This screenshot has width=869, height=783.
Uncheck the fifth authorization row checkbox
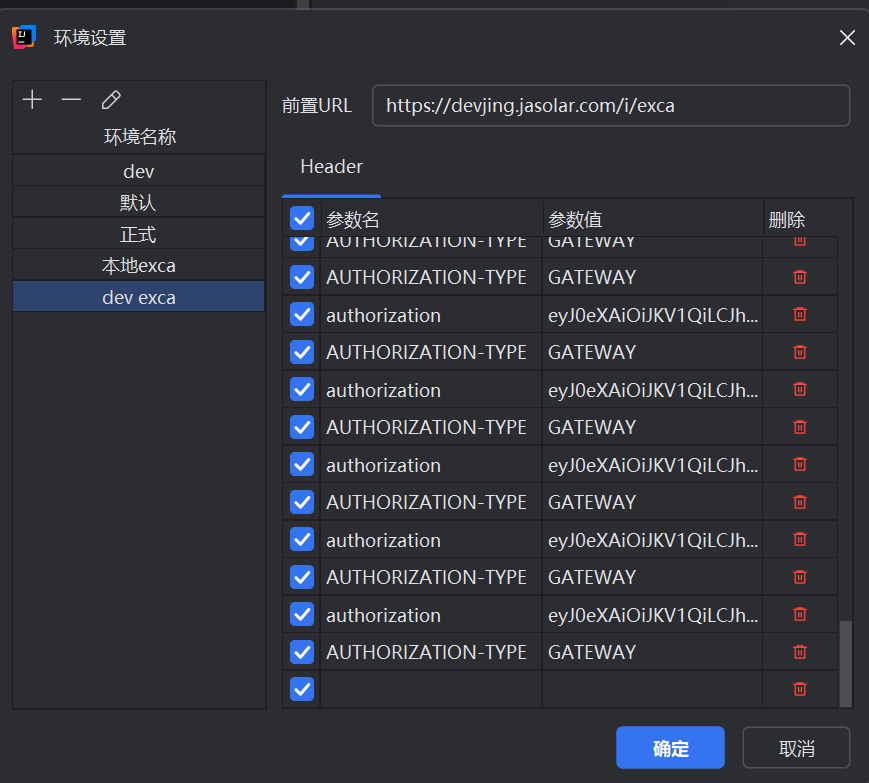coord(302,614)
